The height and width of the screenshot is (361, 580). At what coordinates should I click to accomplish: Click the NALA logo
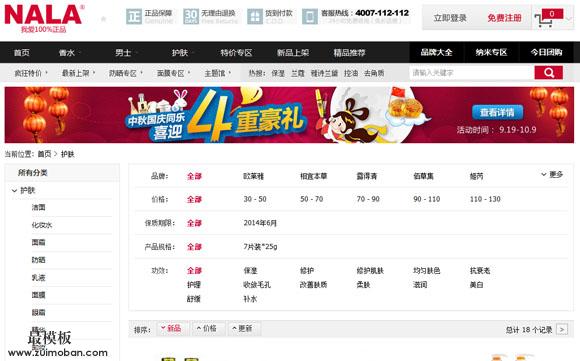(43, 18)
